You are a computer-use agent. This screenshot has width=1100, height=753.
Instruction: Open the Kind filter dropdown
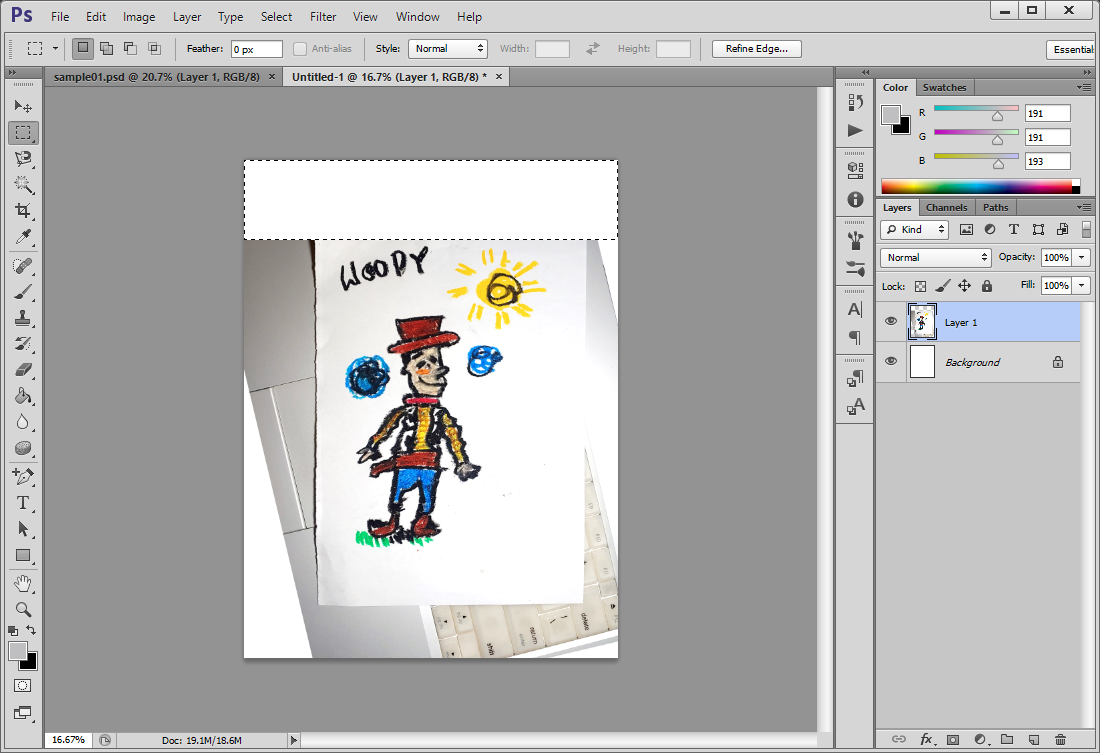pos(914,229)
